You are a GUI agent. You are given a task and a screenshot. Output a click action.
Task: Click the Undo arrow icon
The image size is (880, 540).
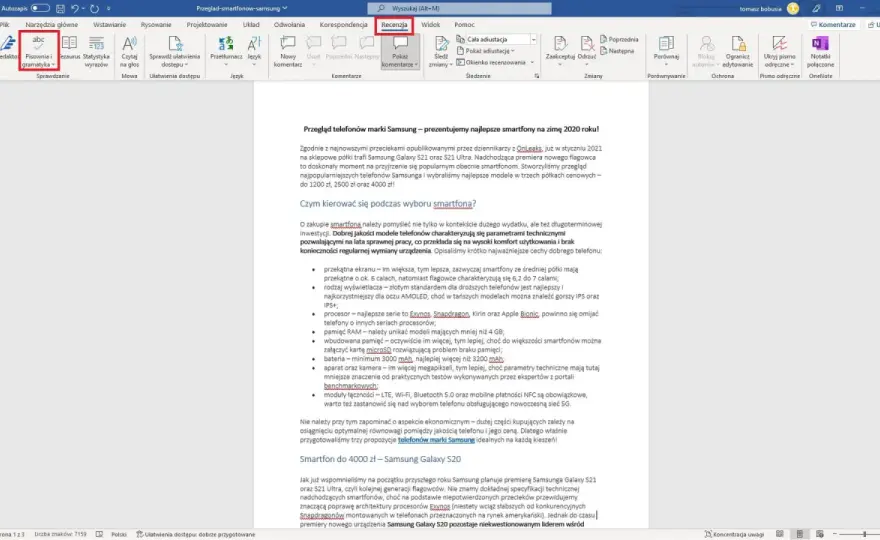[75, 8]
